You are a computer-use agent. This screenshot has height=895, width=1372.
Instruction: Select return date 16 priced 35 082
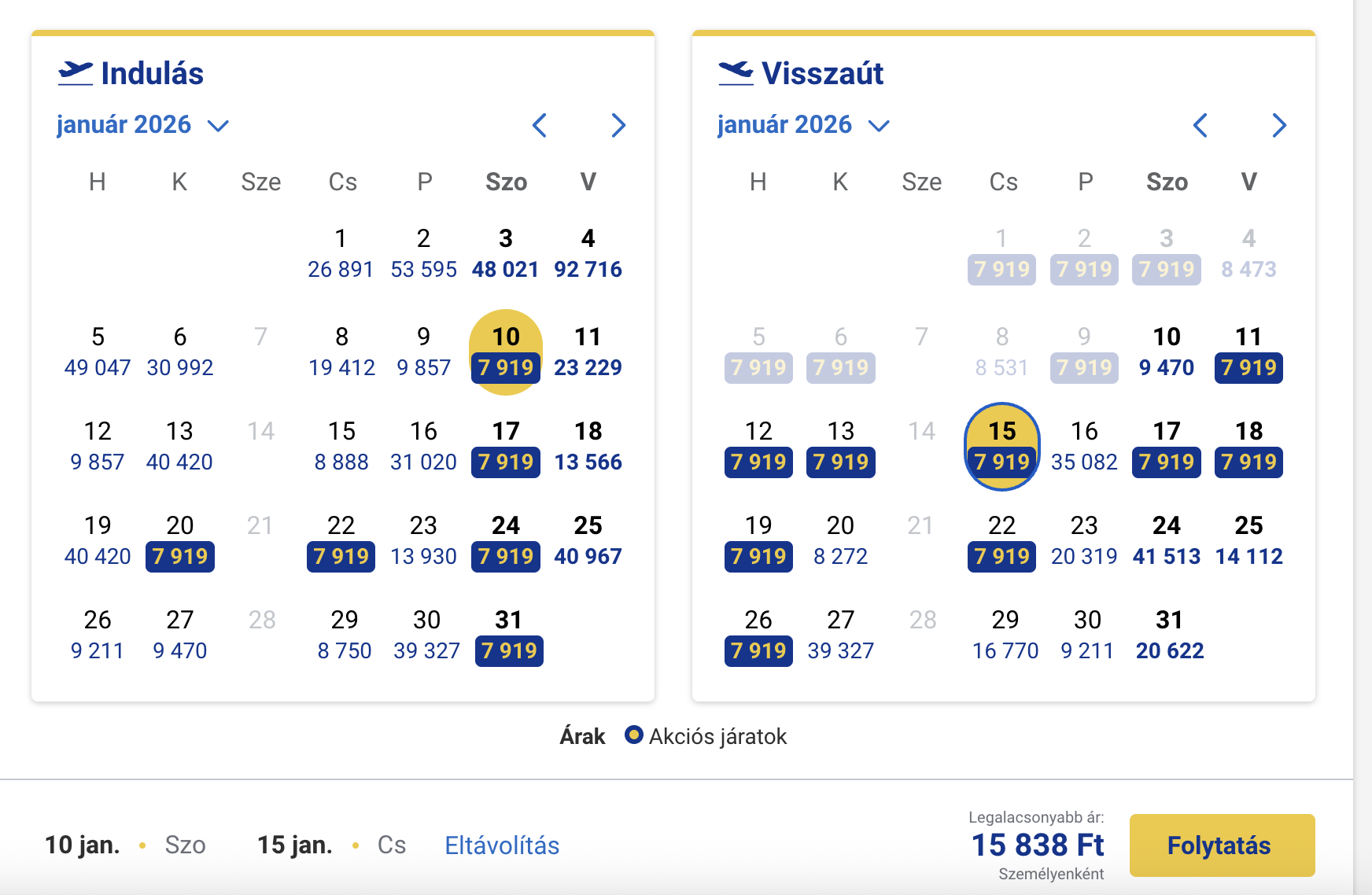point(1084,446)
